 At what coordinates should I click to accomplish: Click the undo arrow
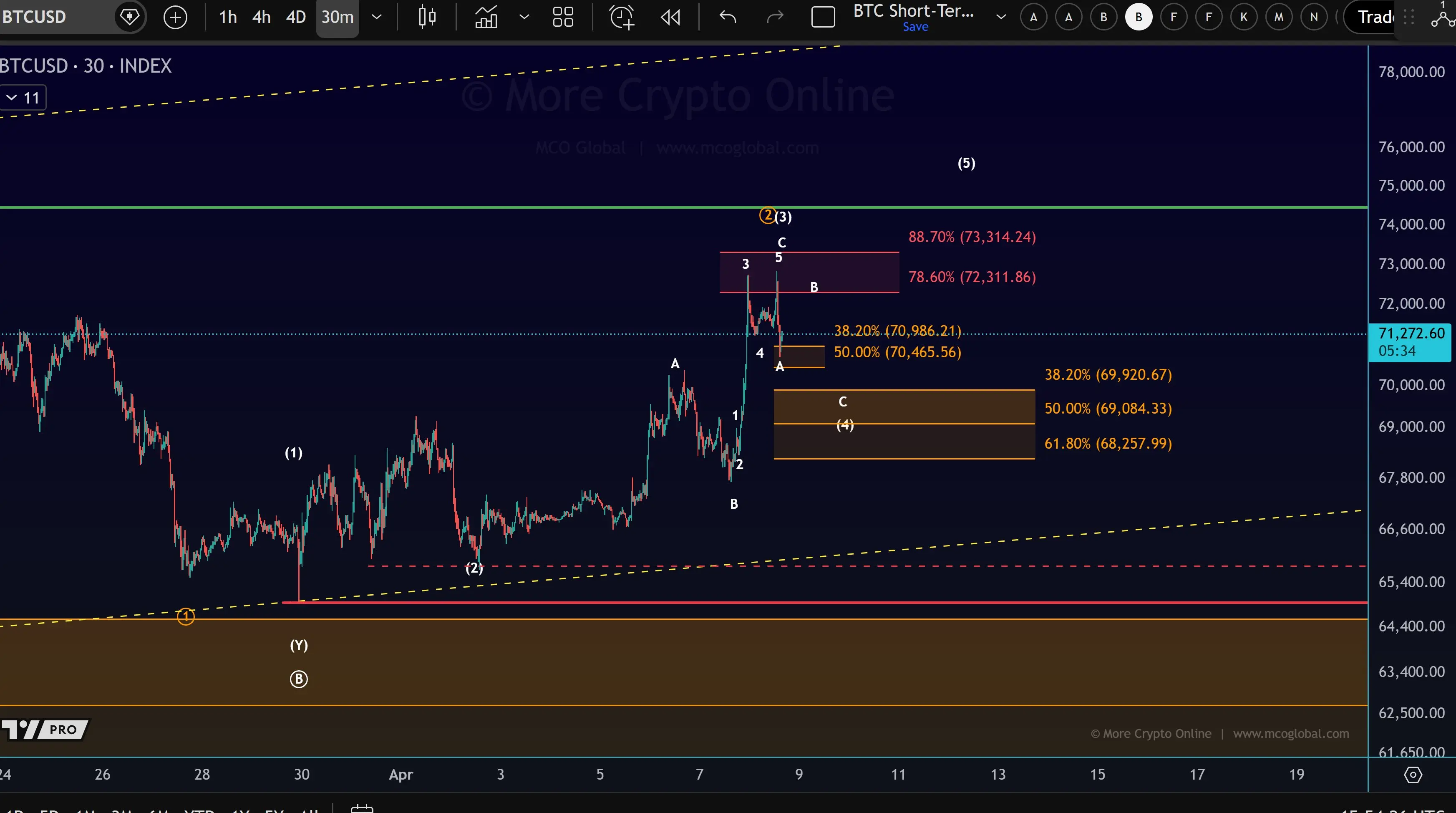[728, 17]
